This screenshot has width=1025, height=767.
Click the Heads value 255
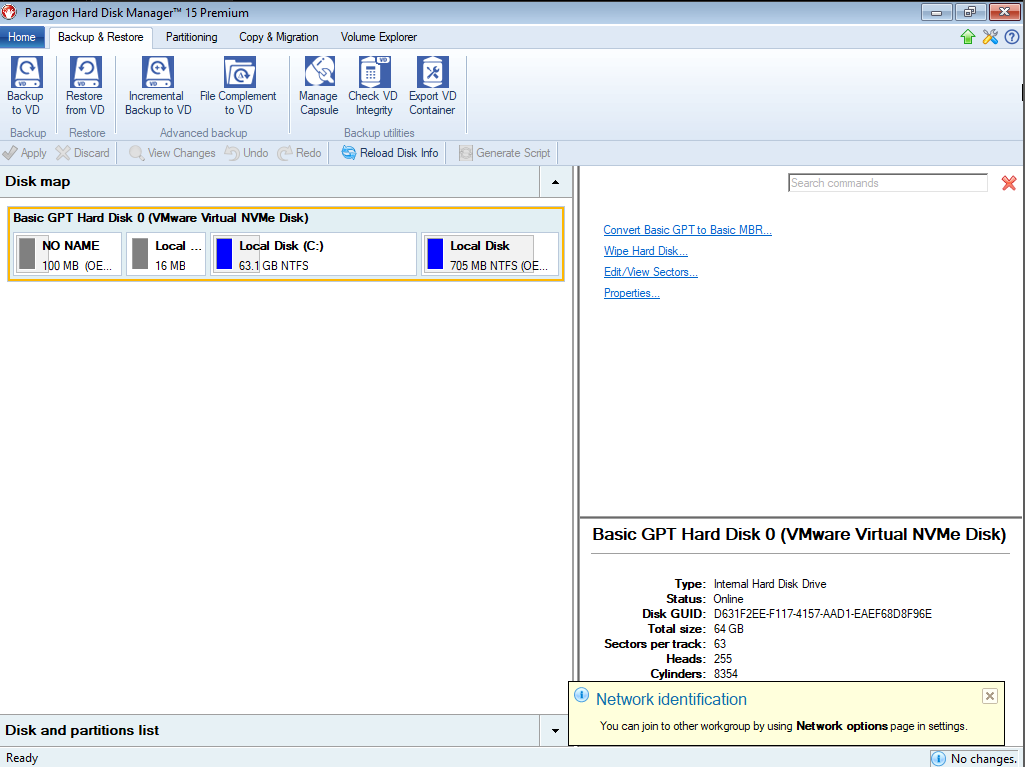pos(722,659)
